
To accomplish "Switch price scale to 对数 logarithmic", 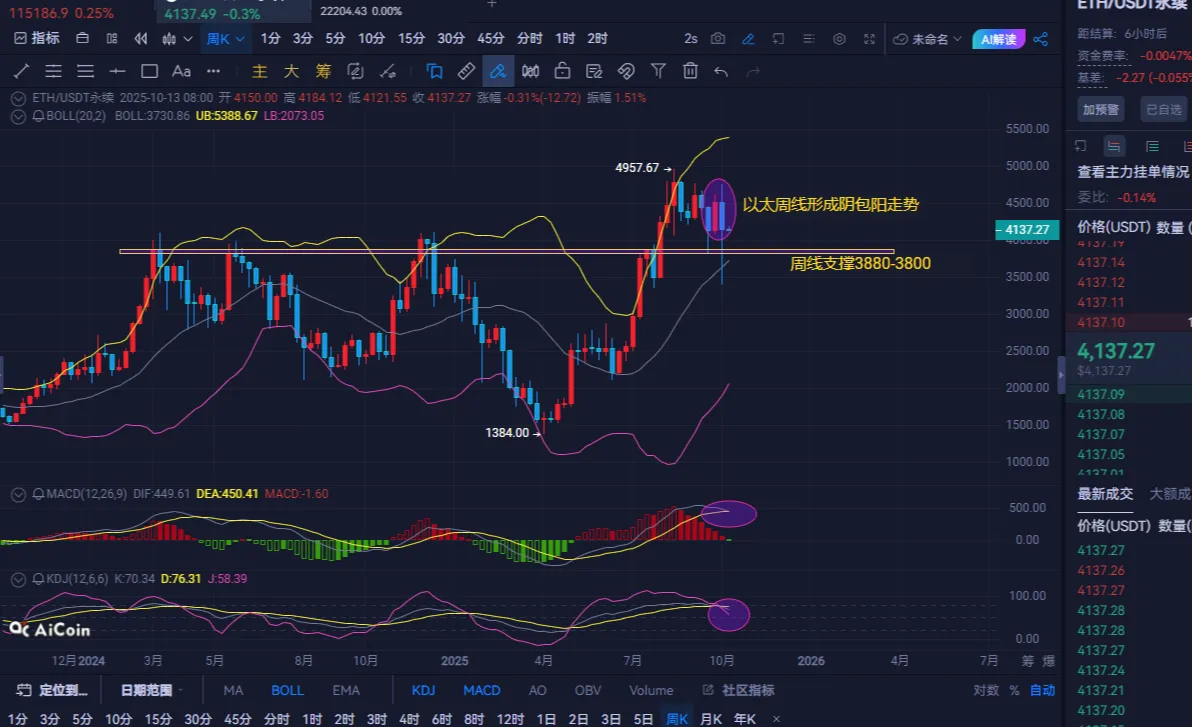I will 985,690.
